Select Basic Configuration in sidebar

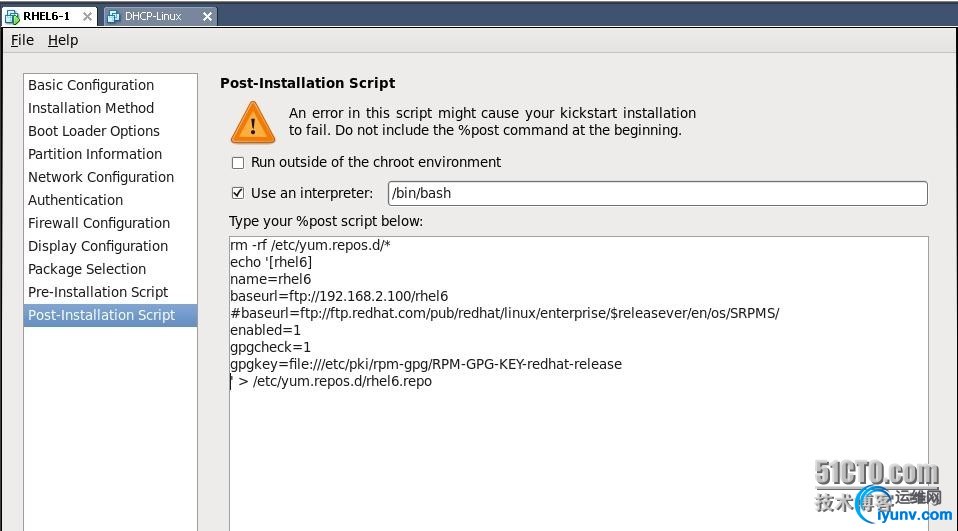[x=91, y=85]
